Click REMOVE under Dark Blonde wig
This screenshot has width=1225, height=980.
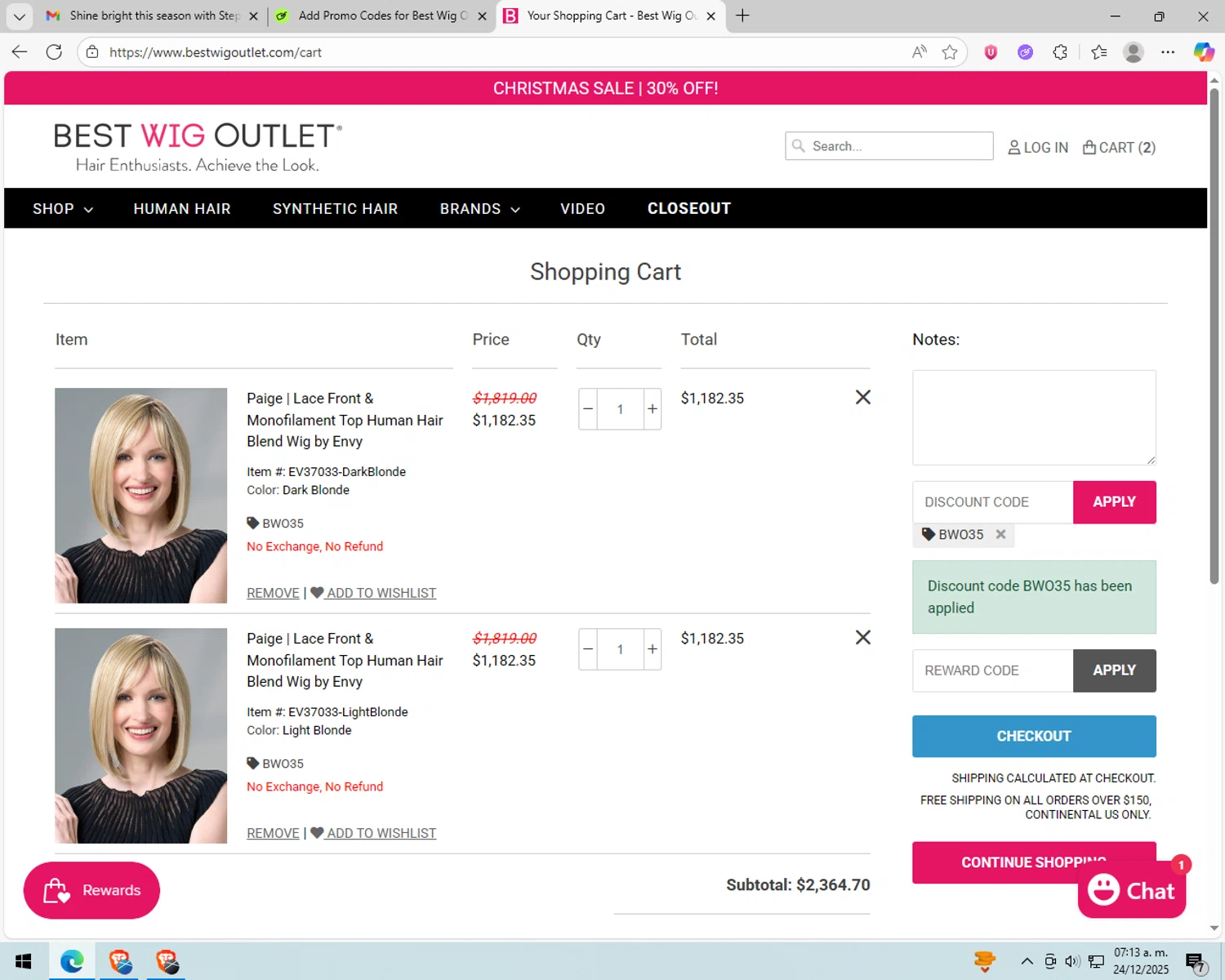point(273,593)
